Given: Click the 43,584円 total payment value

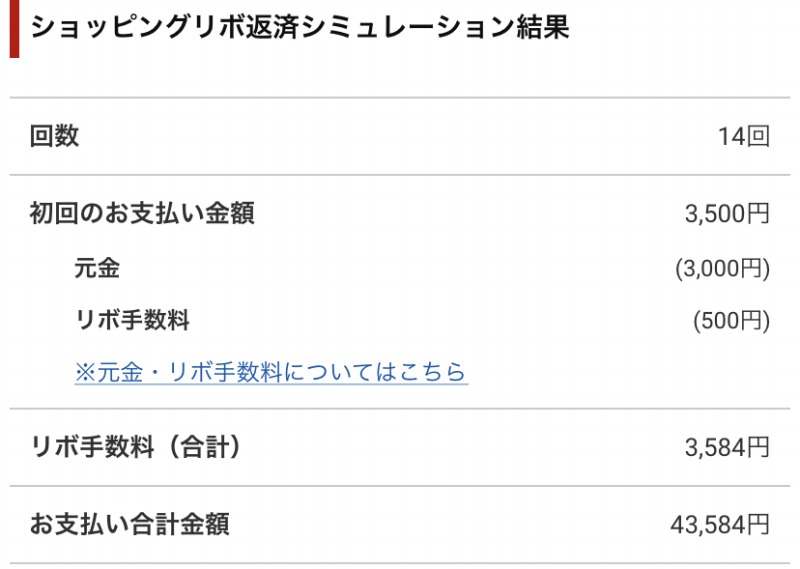Looking at the screenshot, I should [720, 524].
